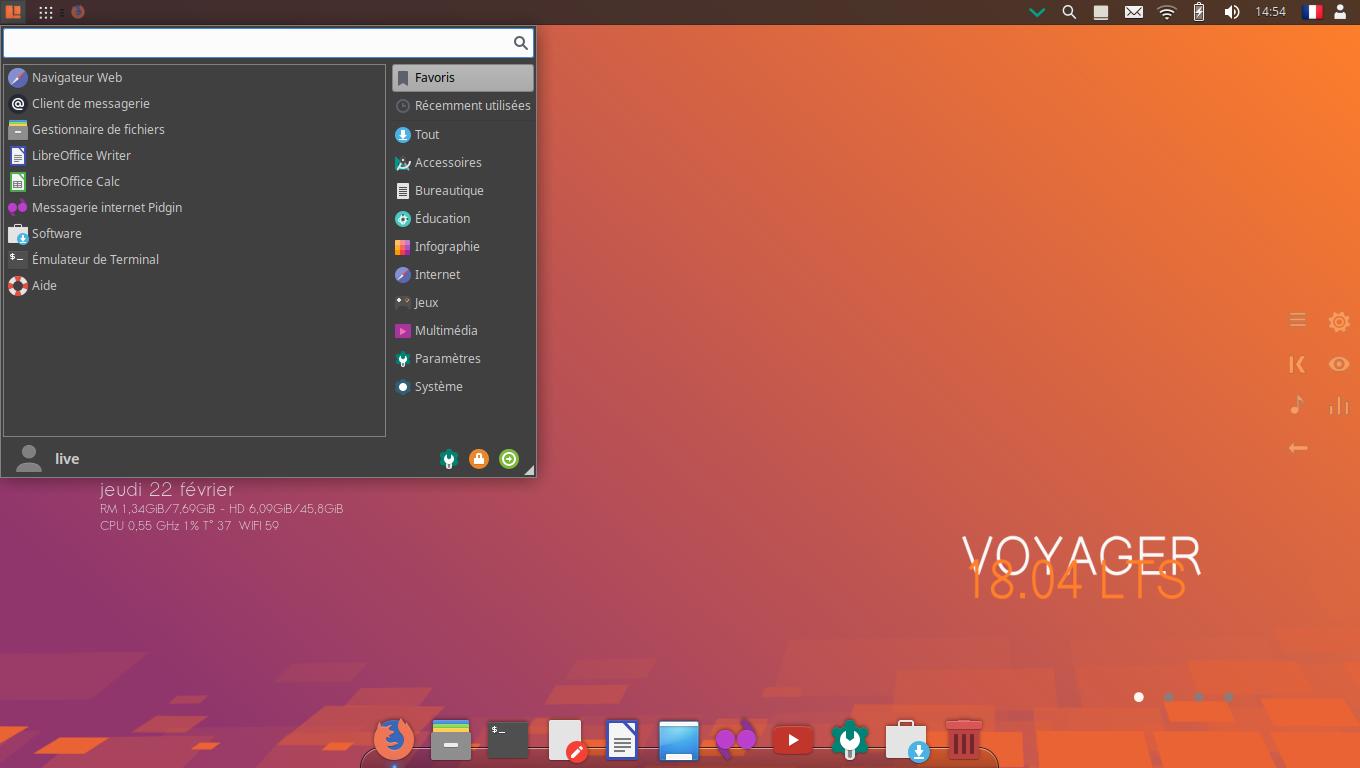The width and height of the screenshot is (1360, 768).
Task: Click the live user name
Action: coord(67,459)
